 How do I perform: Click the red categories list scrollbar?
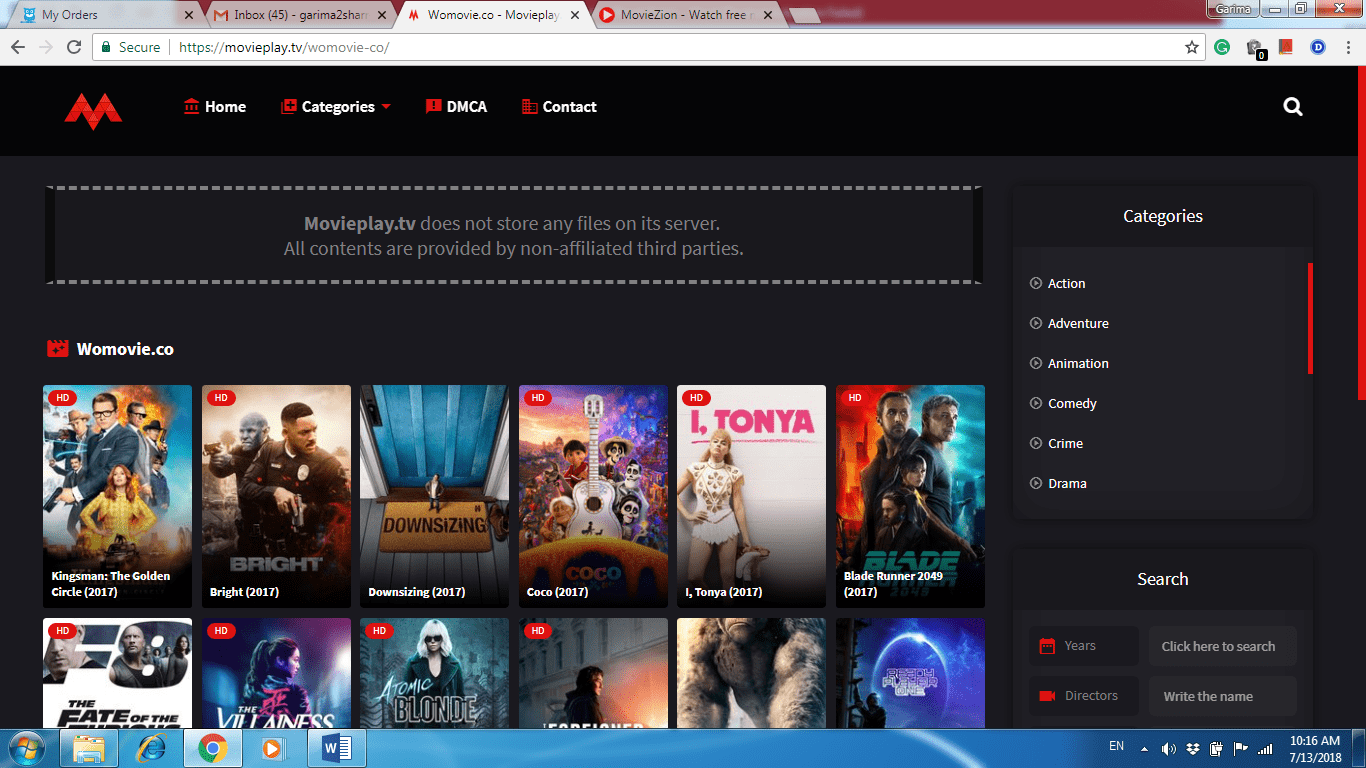point(1310,318)
